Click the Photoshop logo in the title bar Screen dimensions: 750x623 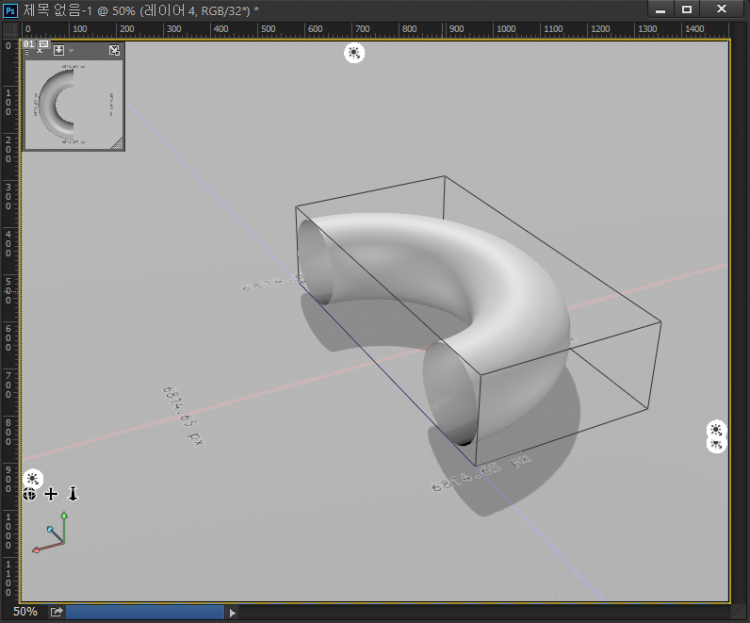tap(10, 9)
